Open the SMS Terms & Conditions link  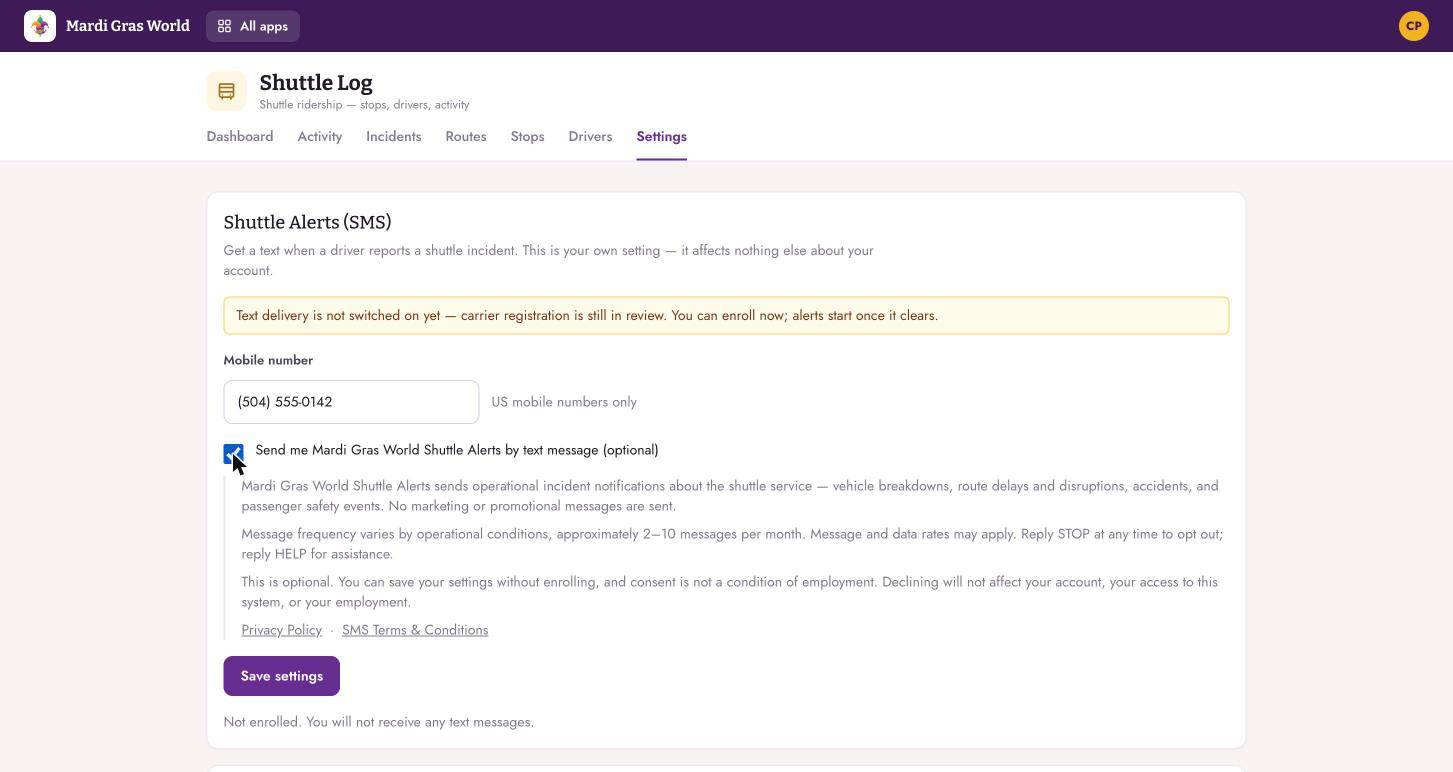(x=415, y=630)
